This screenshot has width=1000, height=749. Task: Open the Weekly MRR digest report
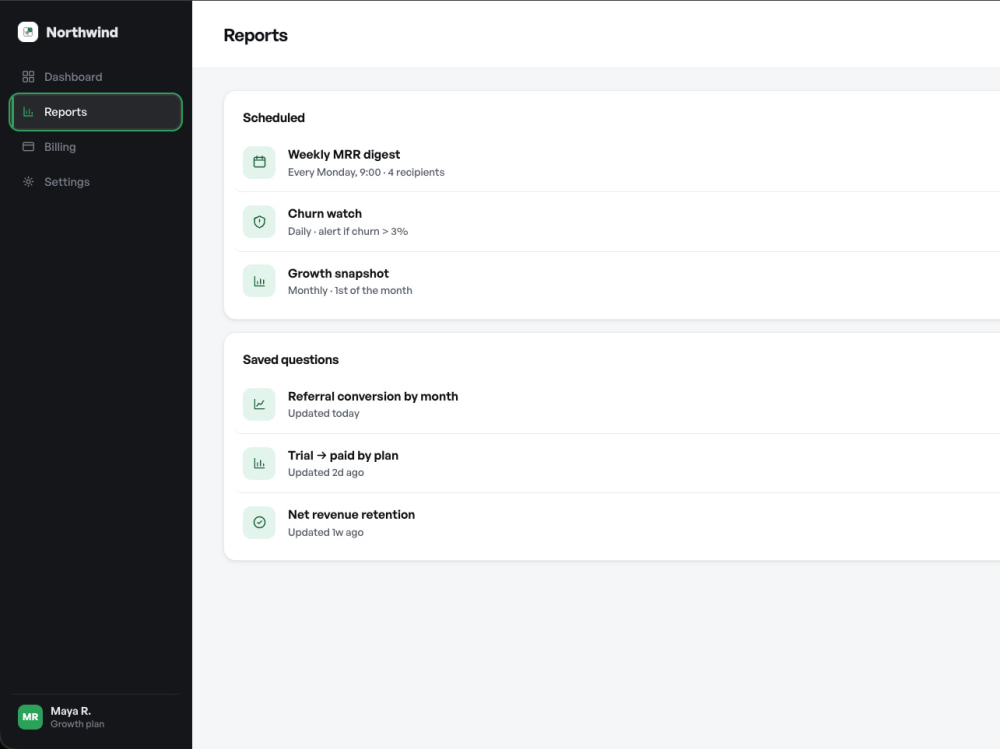click(616, 162)
